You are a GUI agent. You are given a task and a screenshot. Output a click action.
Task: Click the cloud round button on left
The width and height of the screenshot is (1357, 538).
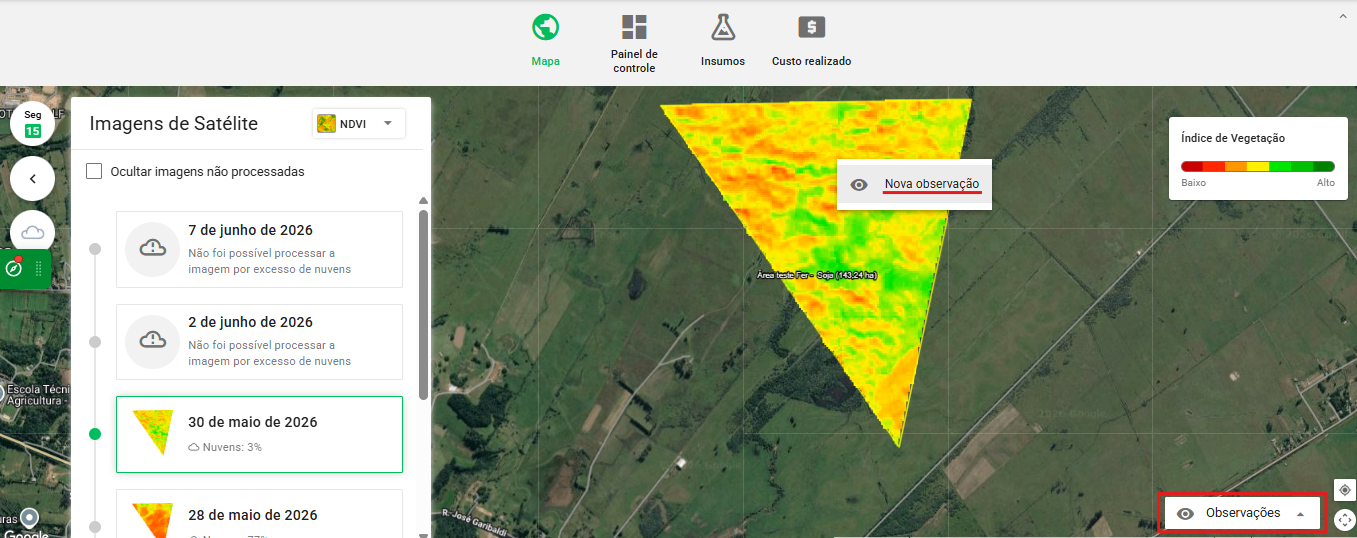33,232
